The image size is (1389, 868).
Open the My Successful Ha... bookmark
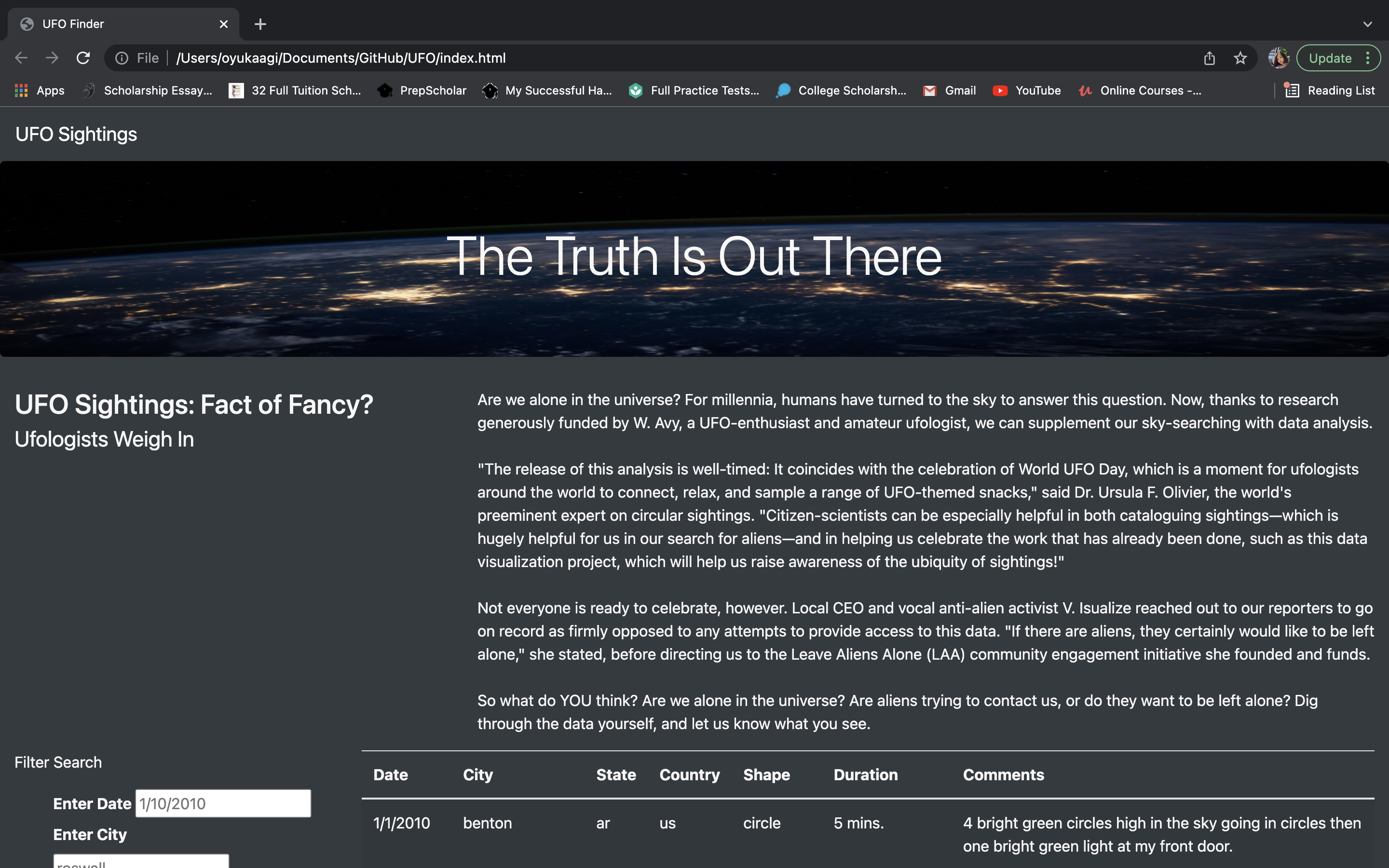547,90
